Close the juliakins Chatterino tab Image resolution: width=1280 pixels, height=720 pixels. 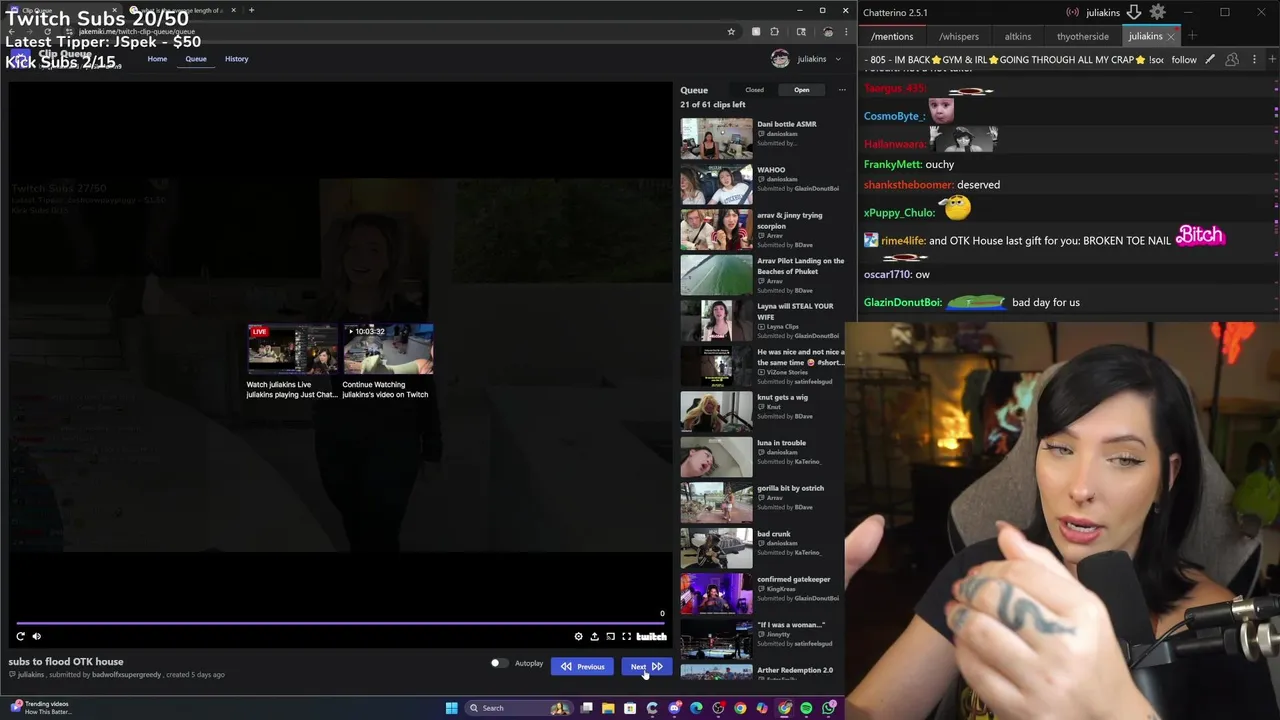(x=1171, y=36)
